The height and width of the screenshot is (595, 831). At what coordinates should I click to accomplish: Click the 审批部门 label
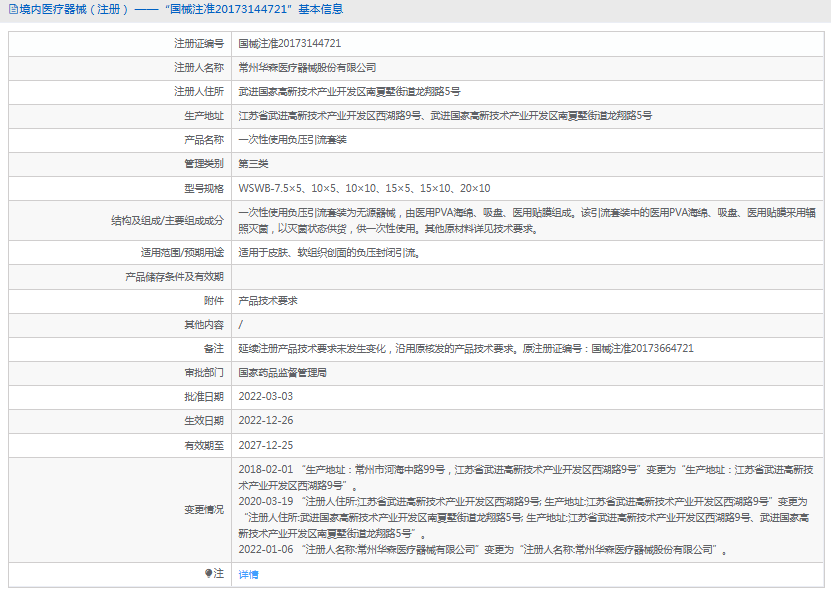(x=204, y=373)
